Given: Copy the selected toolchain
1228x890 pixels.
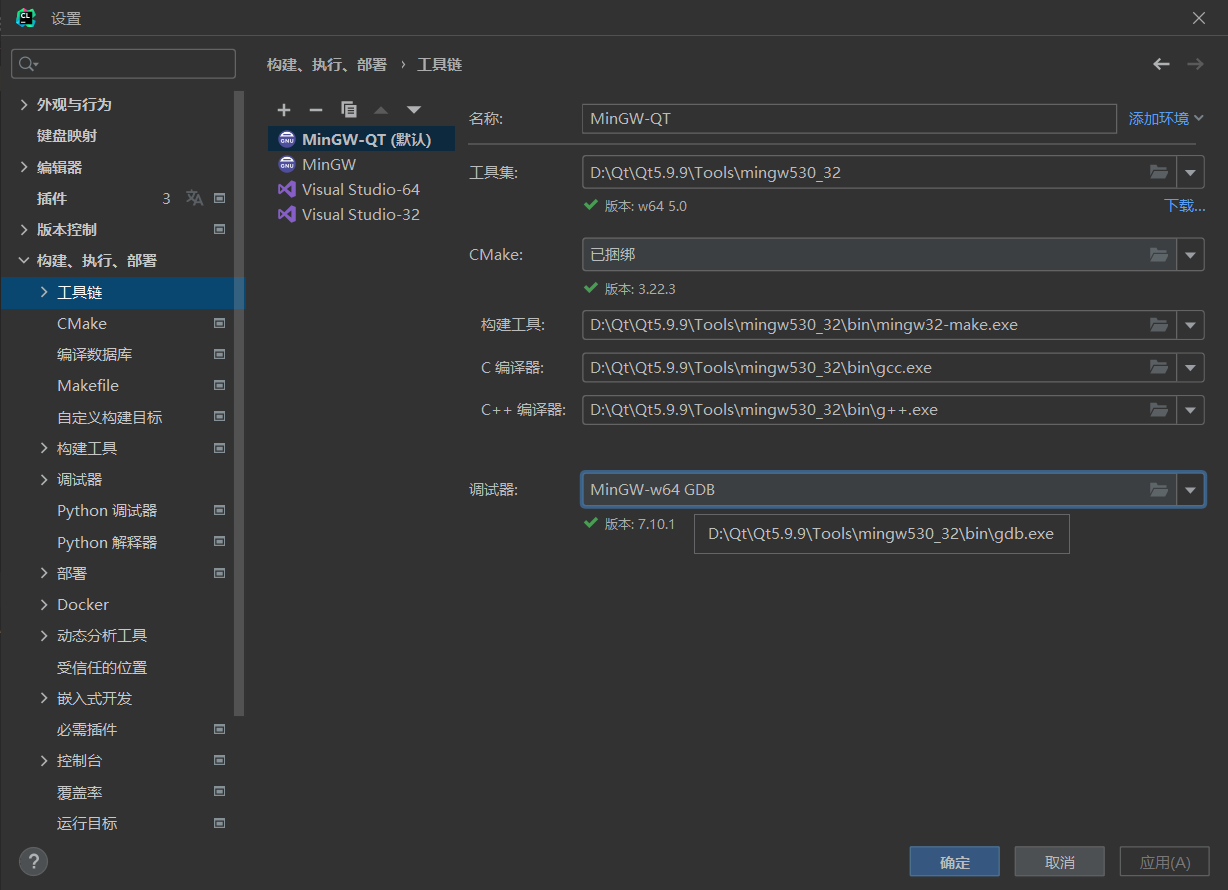Looking at the screenshot, I should (x=348, y=110).
